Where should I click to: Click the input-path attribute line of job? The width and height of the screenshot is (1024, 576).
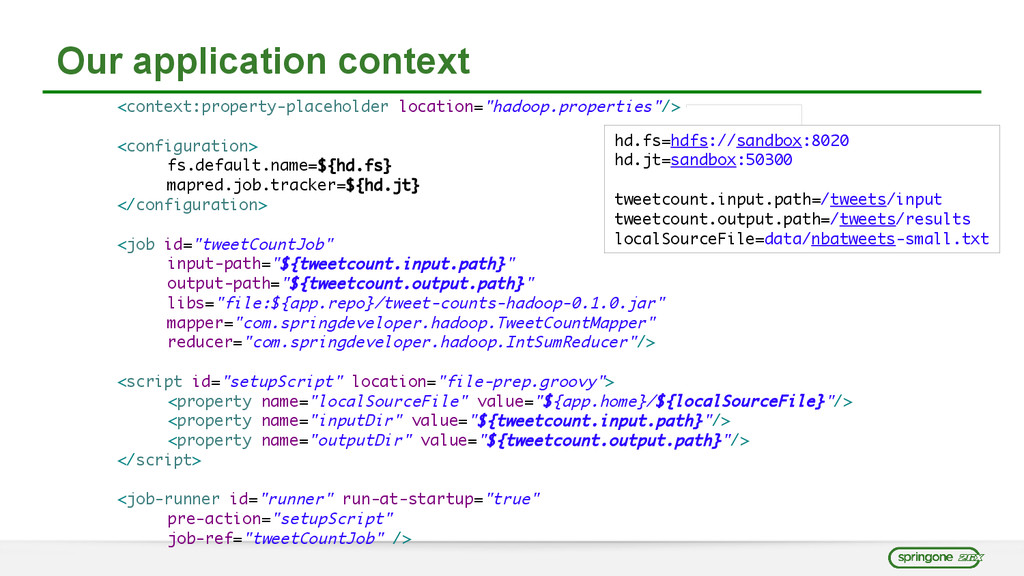(341, 264)
